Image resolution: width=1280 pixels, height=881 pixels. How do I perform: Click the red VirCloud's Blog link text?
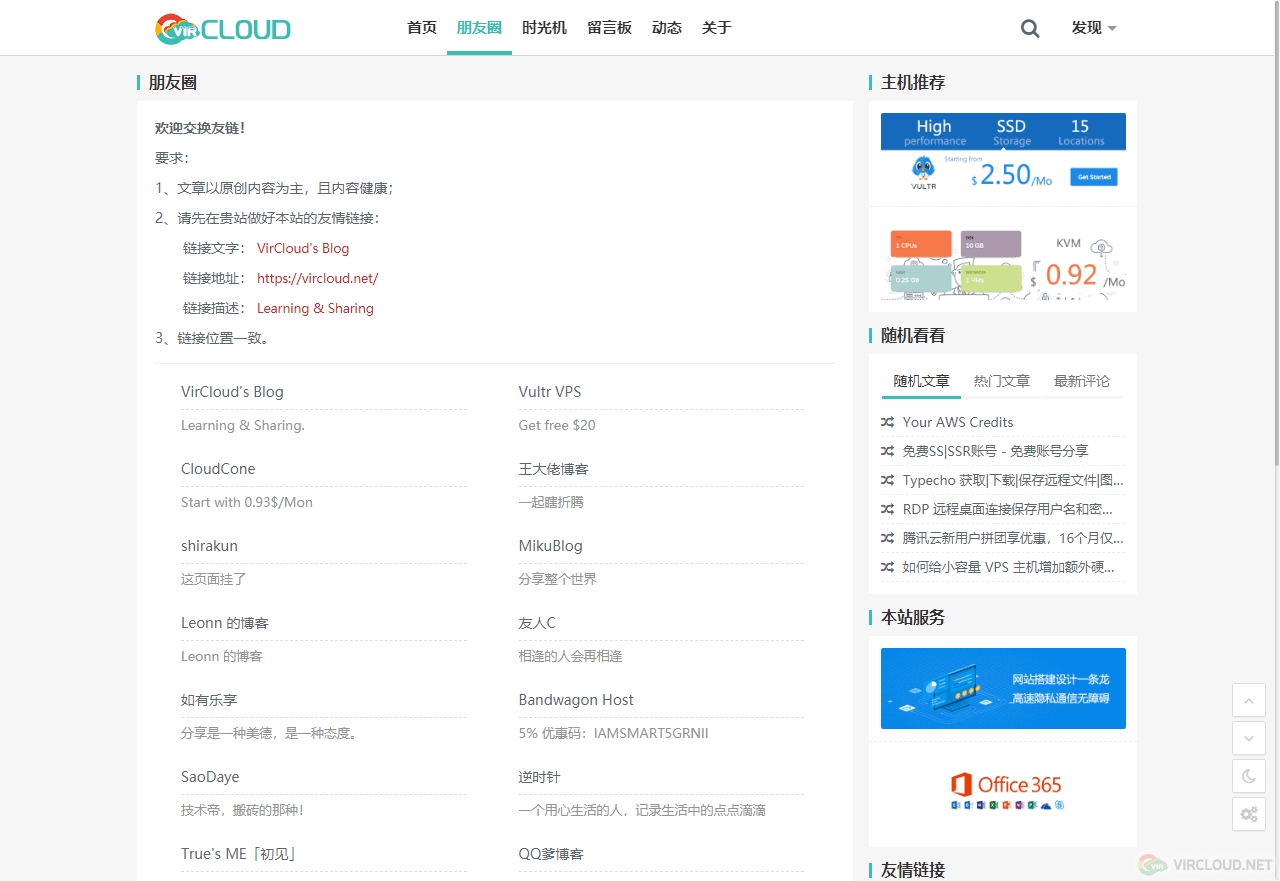coord(303,248)
